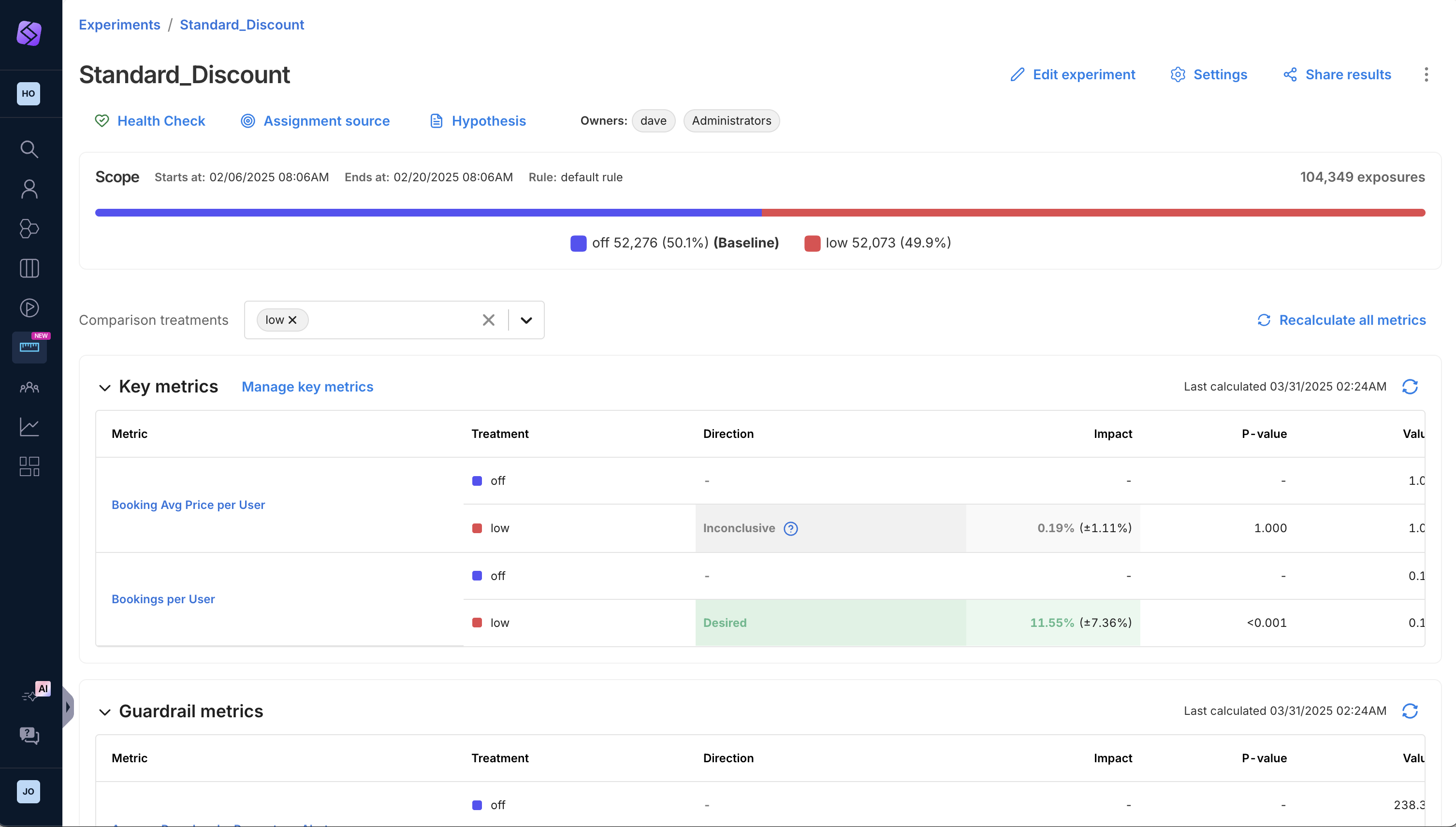Collapse the Guardrail metrics section
The image size is (1456, 827).
104,712
